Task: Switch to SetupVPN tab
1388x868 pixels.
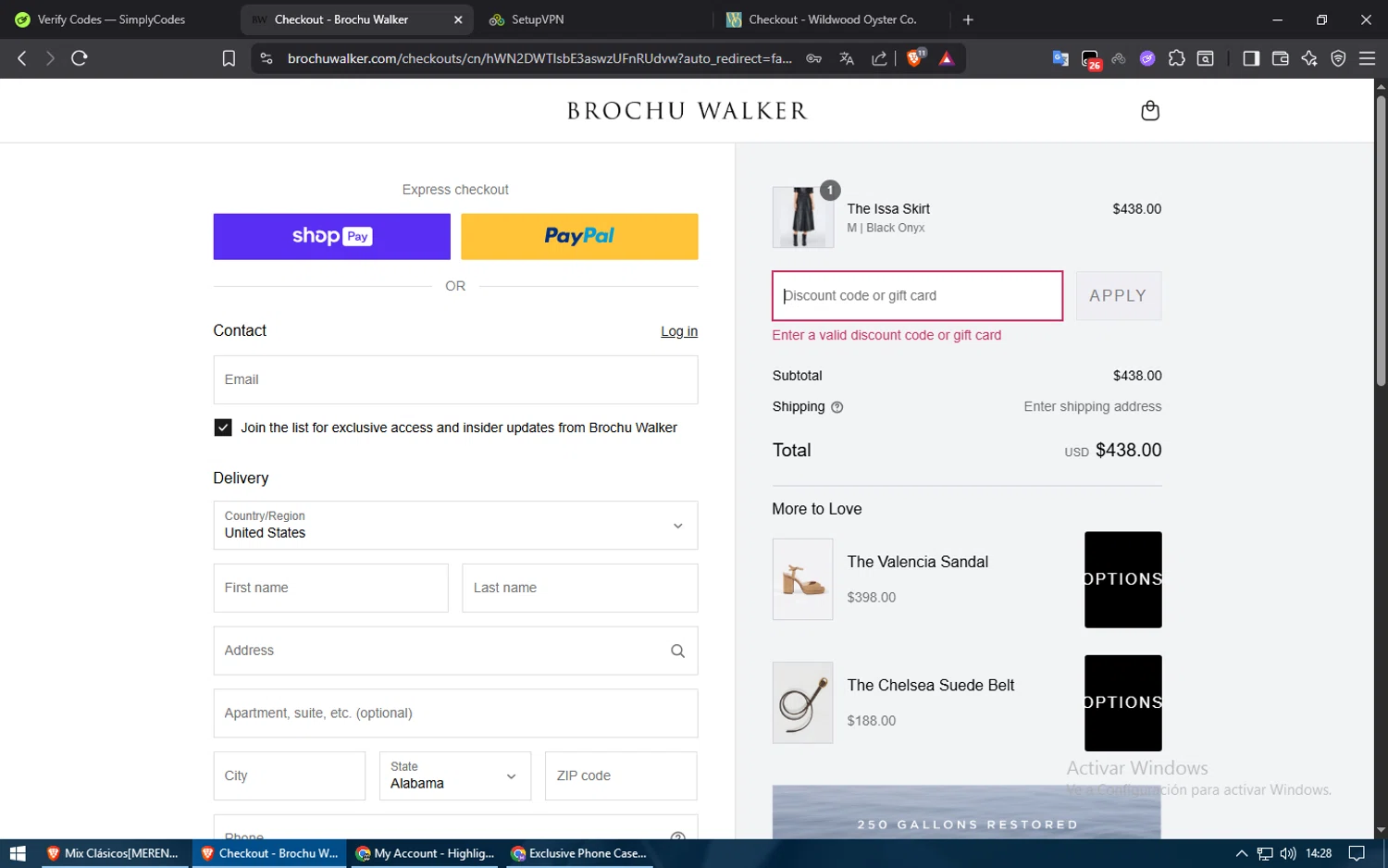Action: tap(592, 19)
